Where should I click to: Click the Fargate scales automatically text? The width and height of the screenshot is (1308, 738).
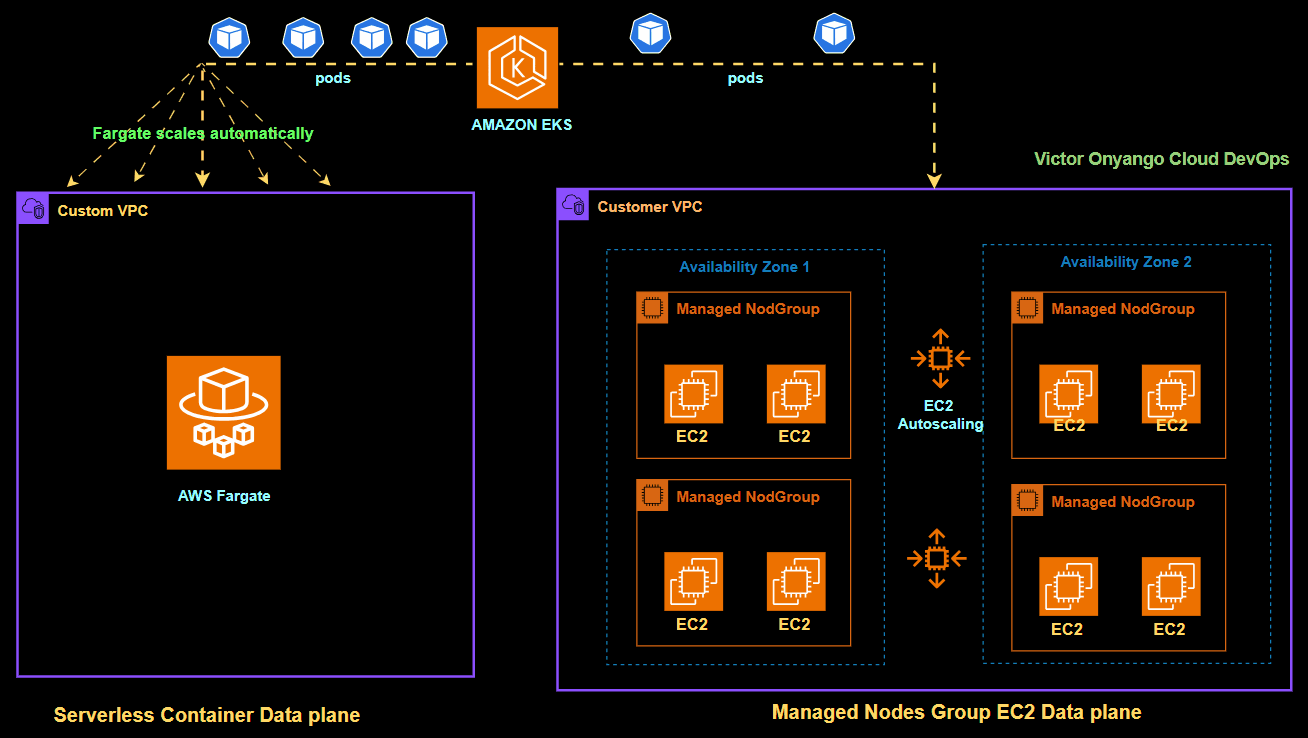tap(203, 132)
